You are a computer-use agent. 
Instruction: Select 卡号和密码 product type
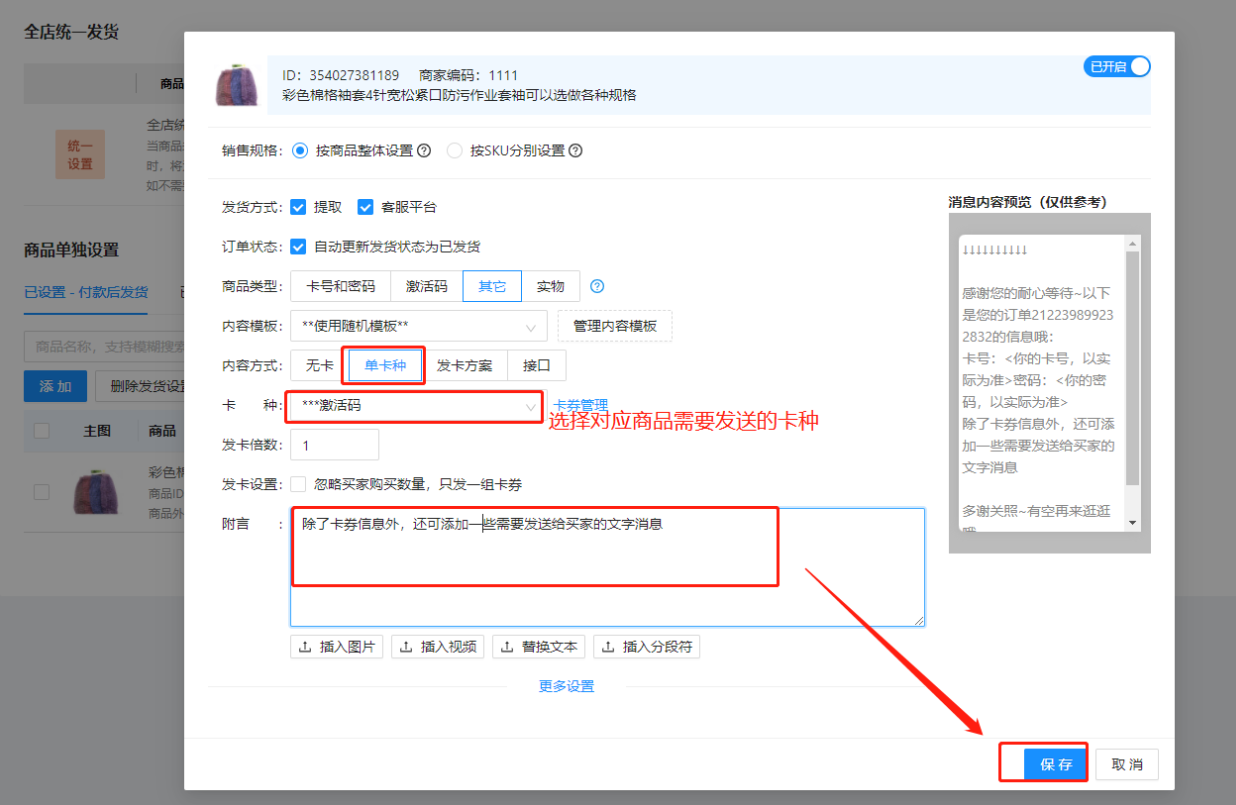tap(340, 286)
